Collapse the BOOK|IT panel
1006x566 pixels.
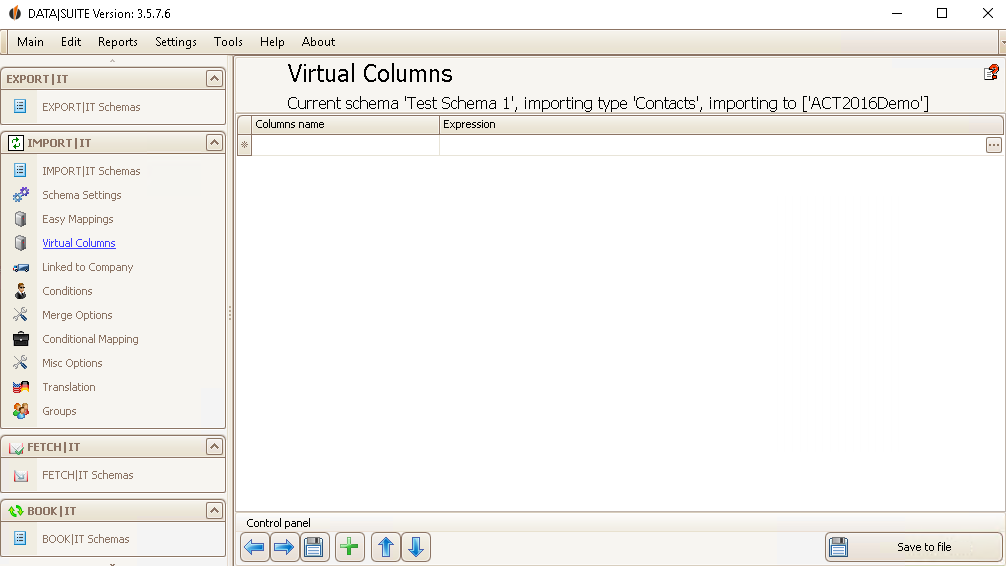click(214, 511)
